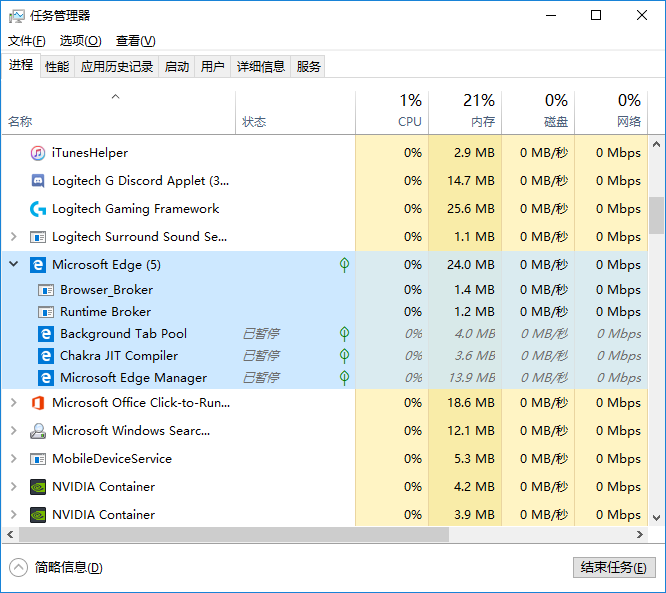Switch to the 详细信息 tab
This screenshot has height=593, width=666.
[x=260, y=67]
